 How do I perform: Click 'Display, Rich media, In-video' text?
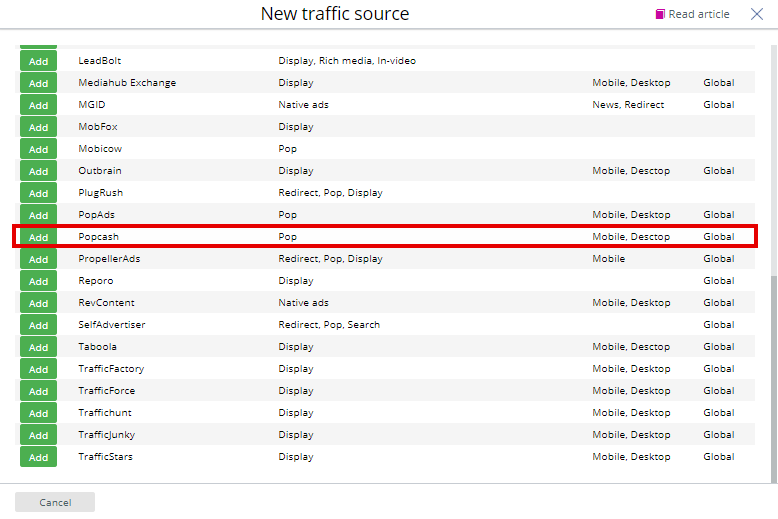pos(347,61)
